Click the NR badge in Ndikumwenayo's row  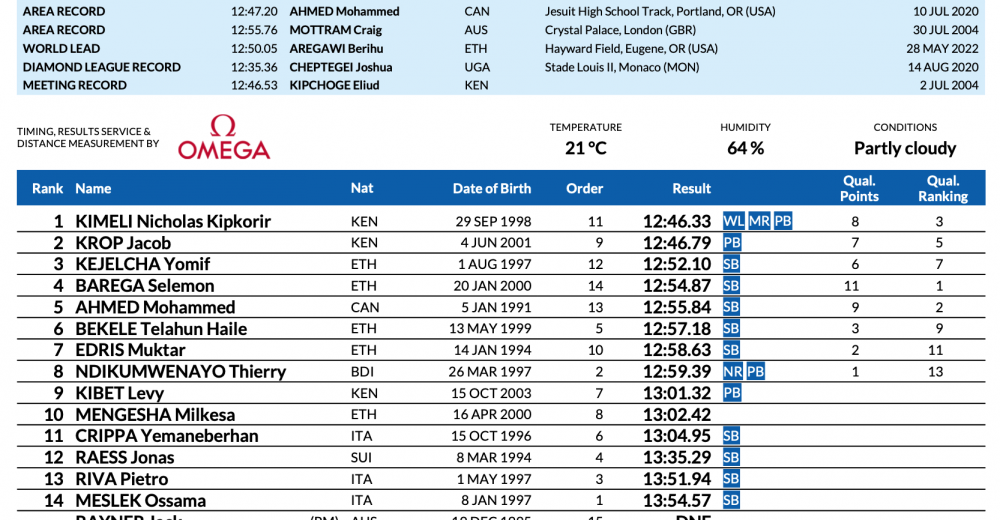click(732, 371)
